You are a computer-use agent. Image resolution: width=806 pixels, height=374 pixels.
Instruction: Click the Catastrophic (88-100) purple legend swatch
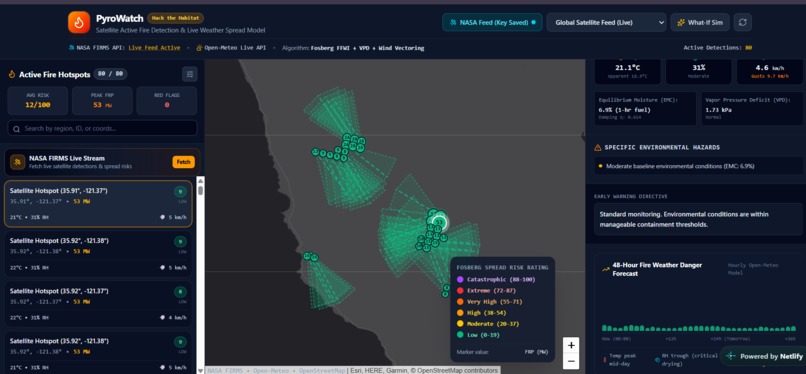[460, 279]
